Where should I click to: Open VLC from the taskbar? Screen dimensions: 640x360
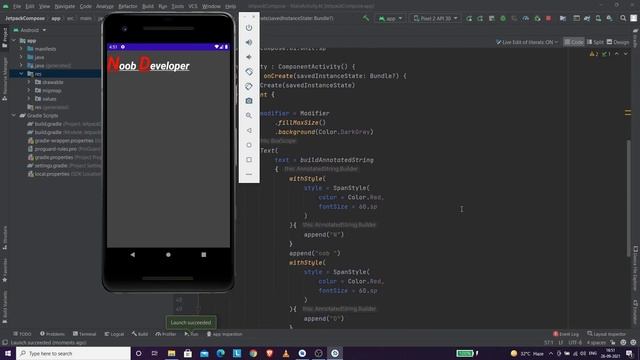(x=286, y=353)
